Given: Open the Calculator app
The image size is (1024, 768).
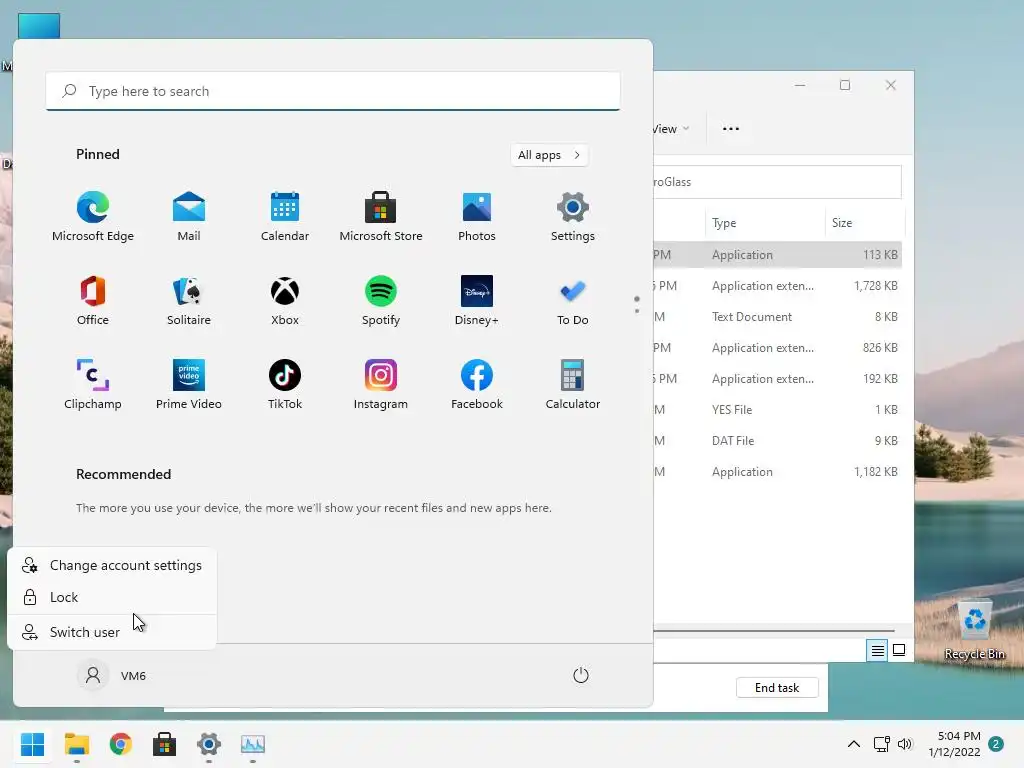Looking at the screenshot, I should tap(573, 385).
